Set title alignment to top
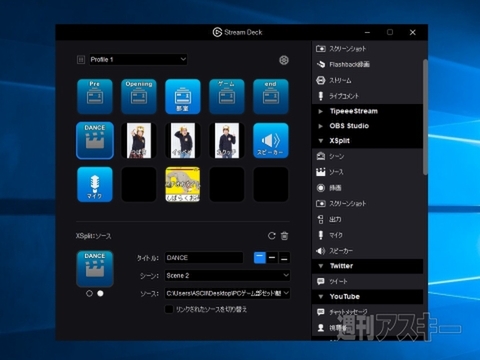480x360 pixels. pyautogui.click(x=260, y=258)
